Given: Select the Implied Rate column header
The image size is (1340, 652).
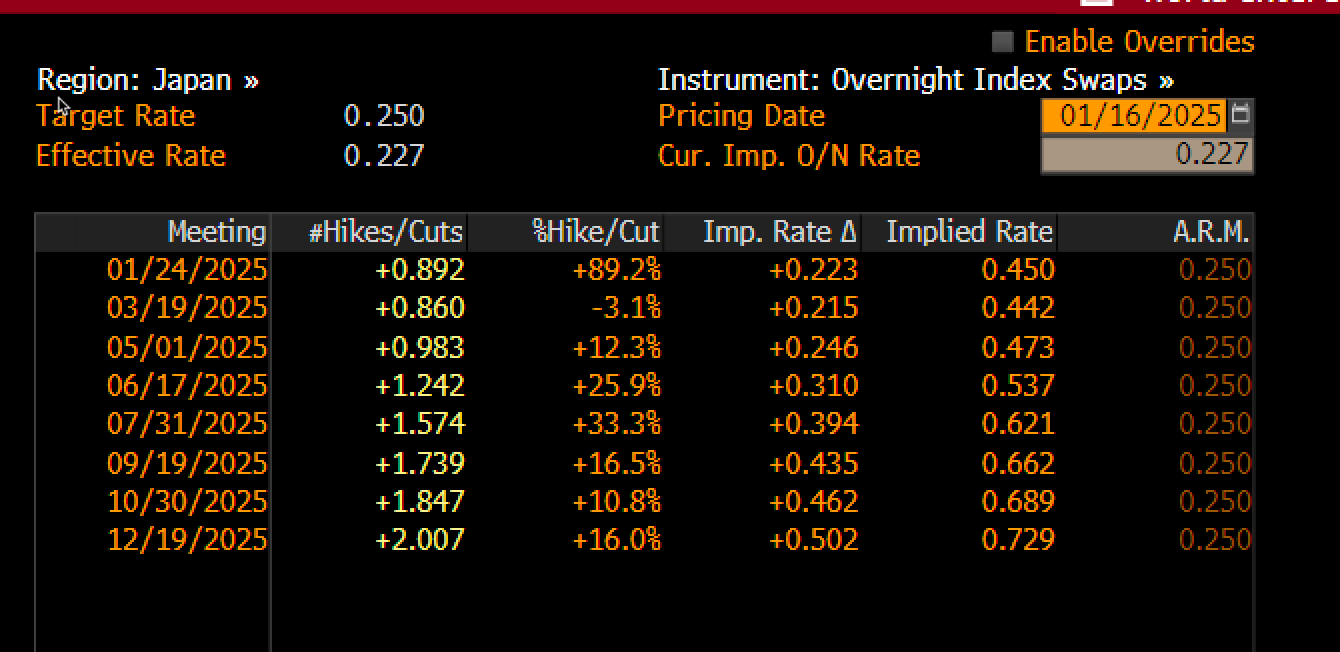Looking at the screenshot, I should (969, 232).
